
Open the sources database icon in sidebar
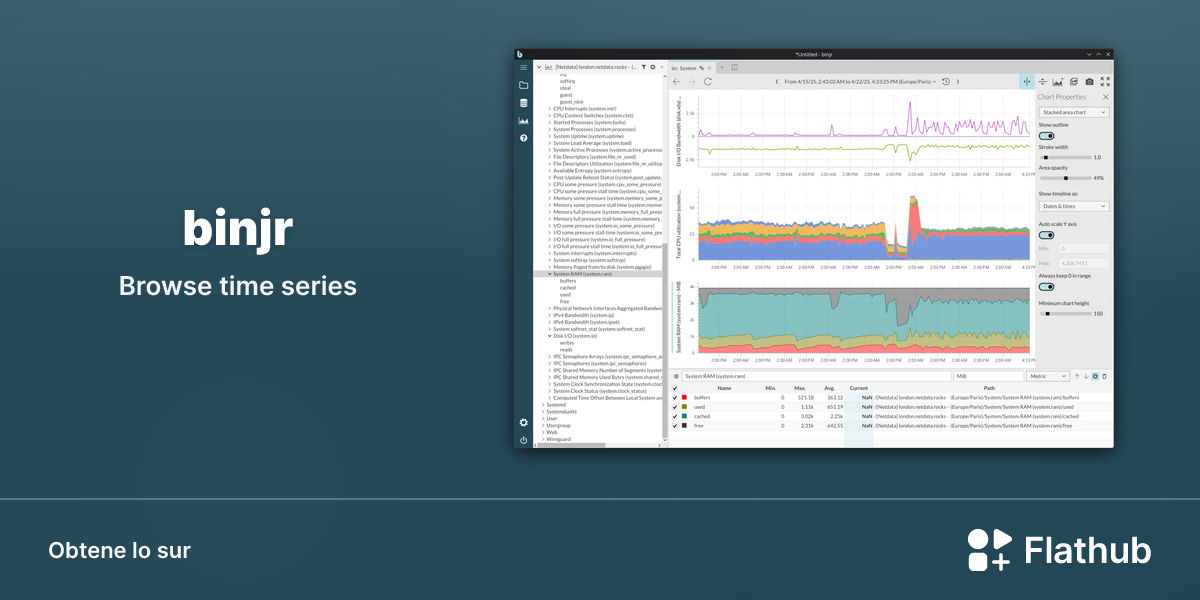pyautogui.click(x=523, y=103)
